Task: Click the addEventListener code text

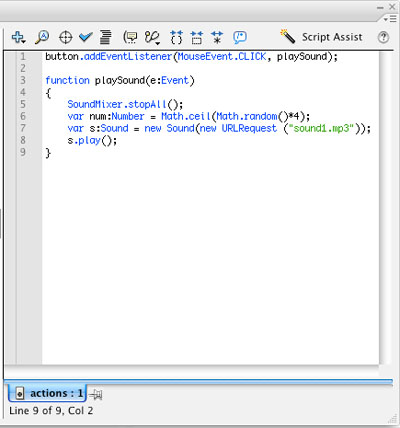Action: click(x=128, y=56)
